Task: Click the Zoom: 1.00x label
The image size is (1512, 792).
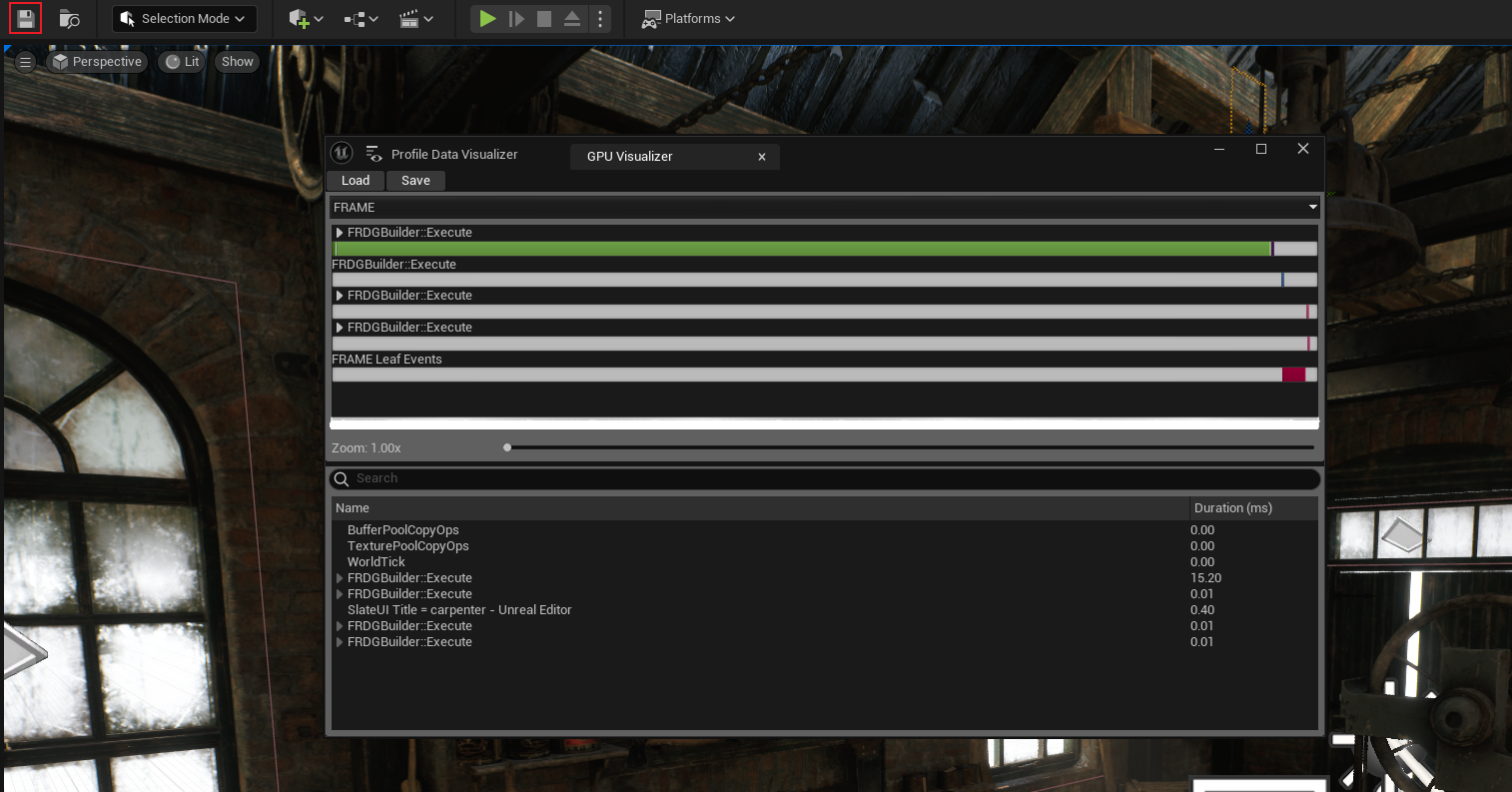Action: coord(367,448)
